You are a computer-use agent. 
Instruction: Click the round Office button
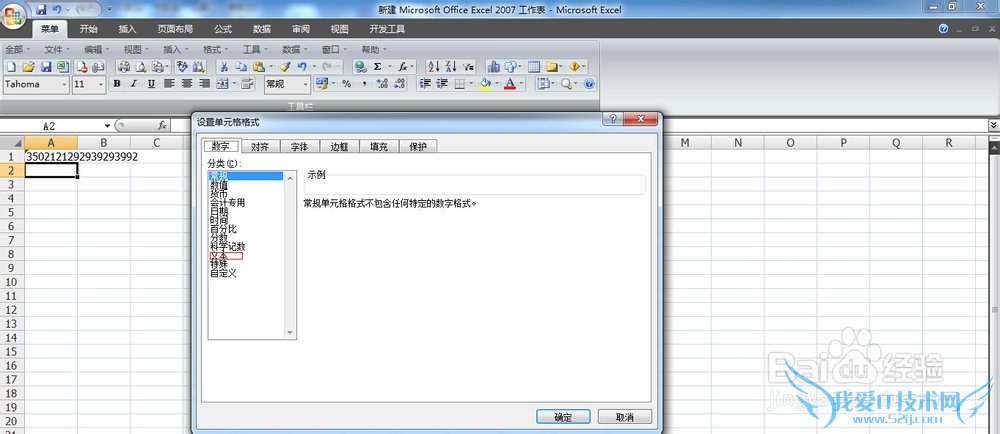(x=13, y=14)
